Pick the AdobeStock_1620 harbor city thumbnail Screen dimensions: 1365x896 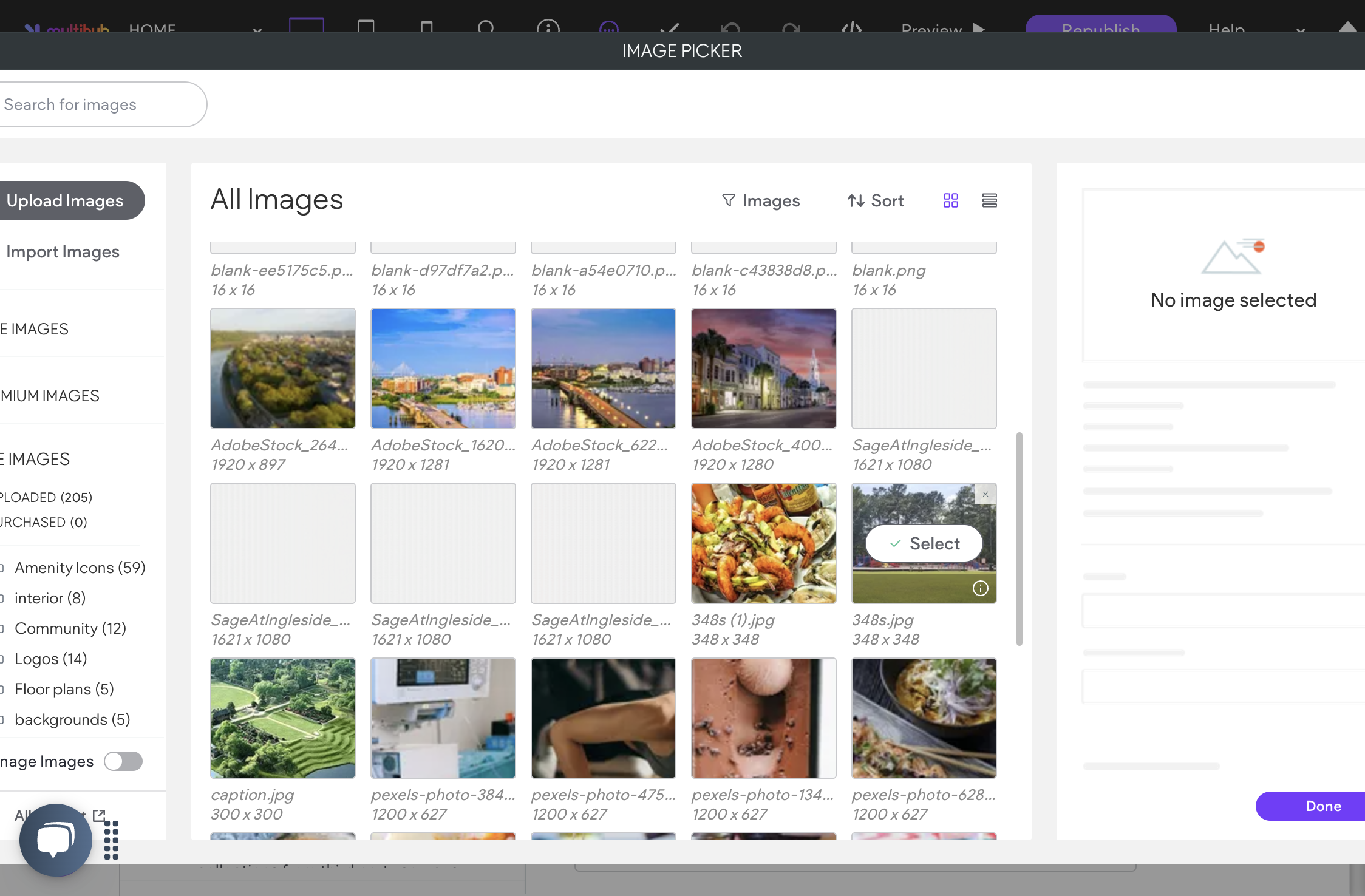click(x=443, y=368)
